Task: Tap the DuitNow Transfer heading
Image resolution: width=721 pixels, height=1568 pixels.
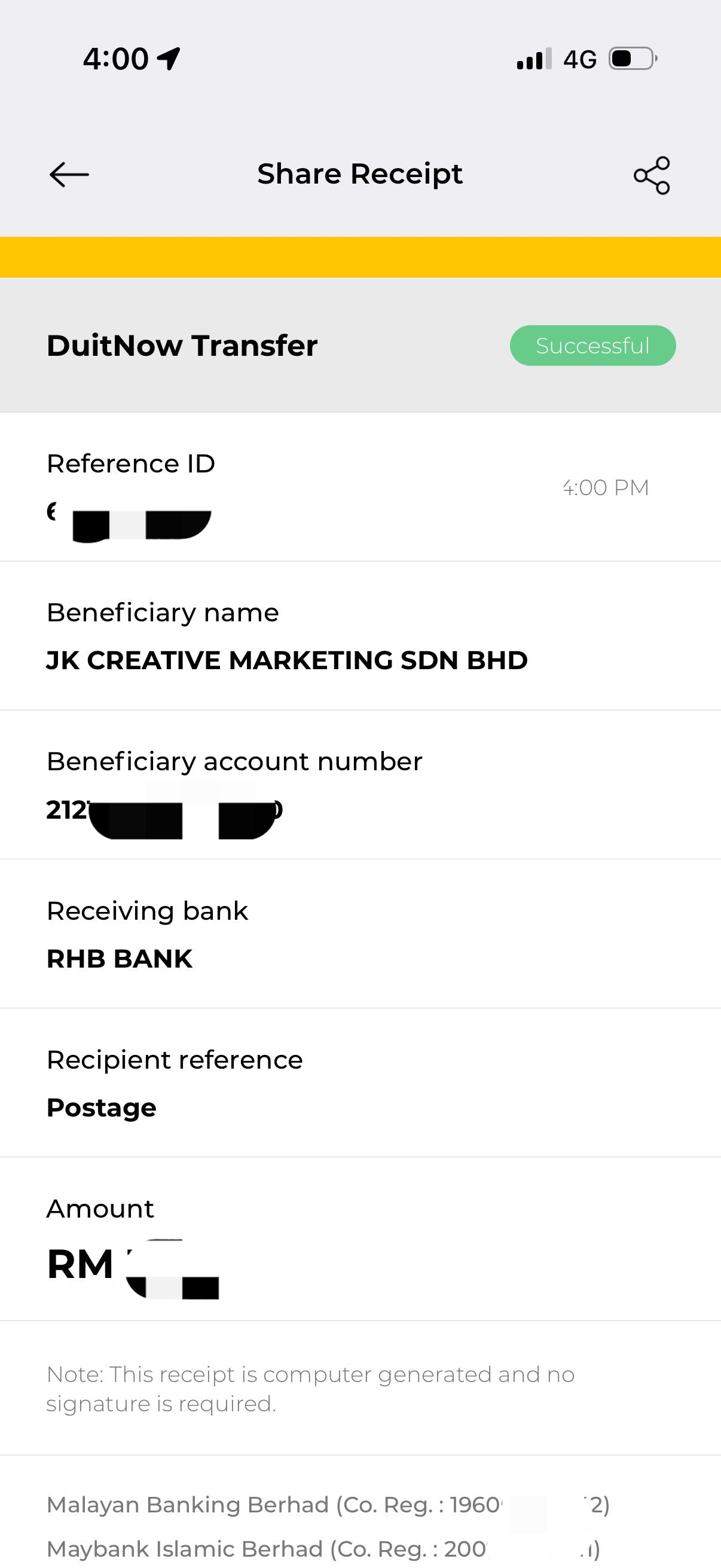Action: [182, 346]
